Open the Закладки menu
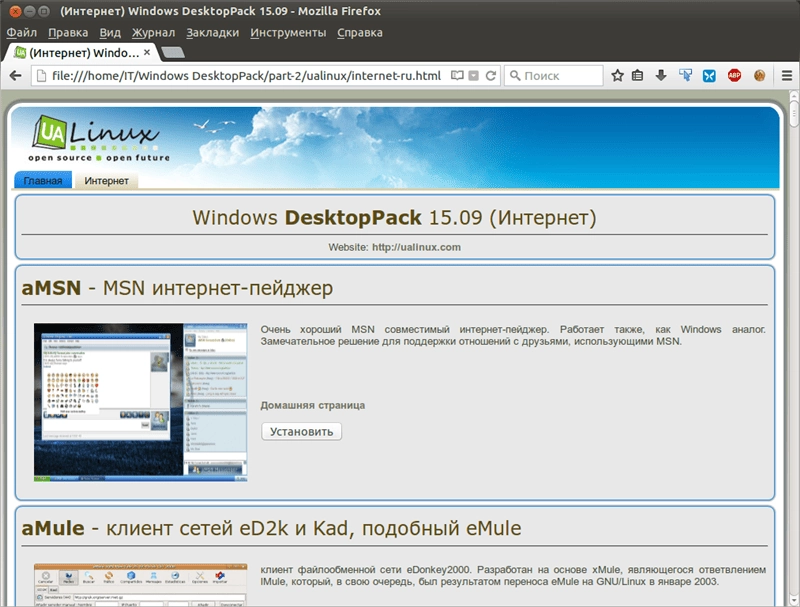This screenshot has width=800, height=607. pos(212,33)
